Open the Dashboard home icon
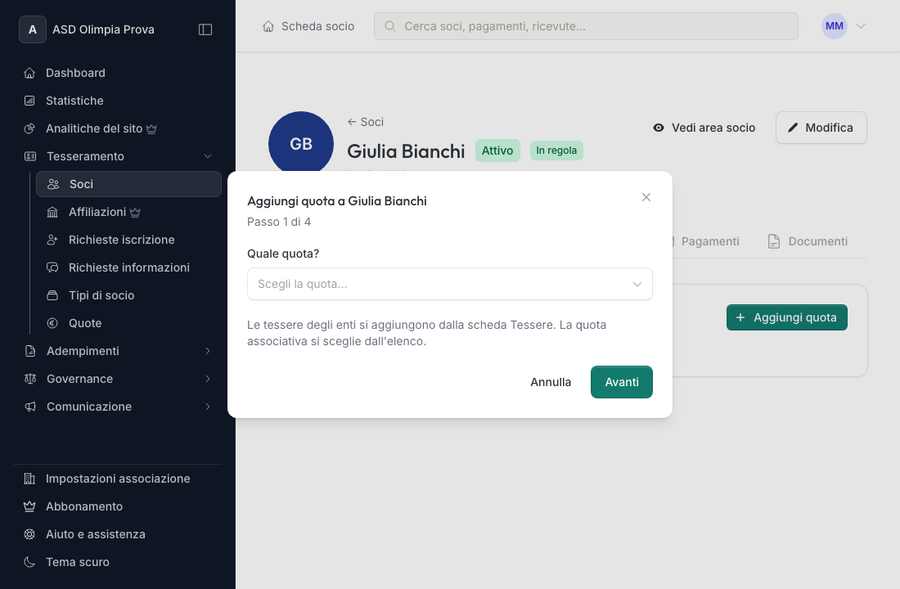Image resolution: width=900 pixels, height=589 pixels. point(29,73)
